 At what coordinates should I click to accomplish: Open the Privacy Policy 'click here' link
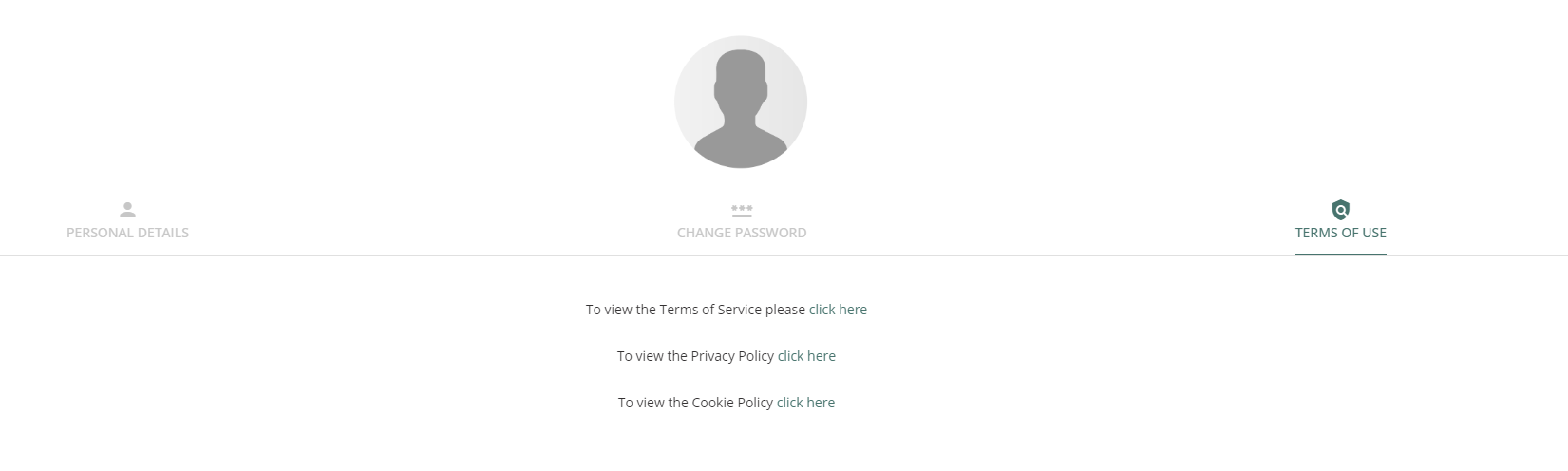click(x=806, y=356)
